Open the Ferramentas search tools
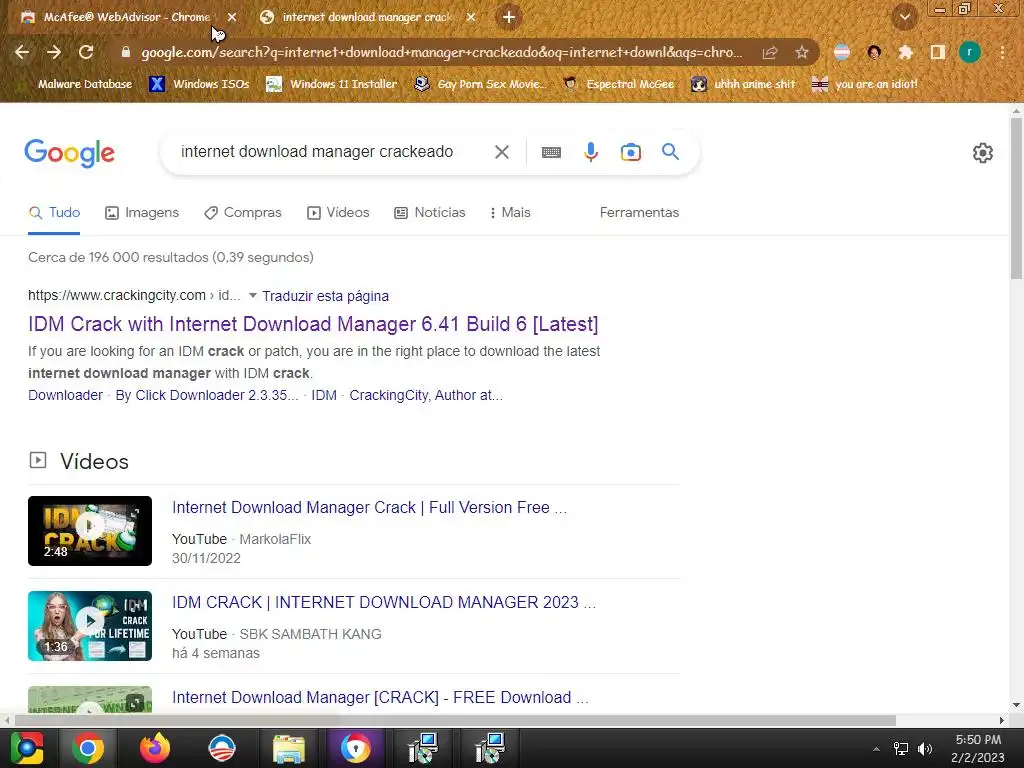 coord(639,213)
